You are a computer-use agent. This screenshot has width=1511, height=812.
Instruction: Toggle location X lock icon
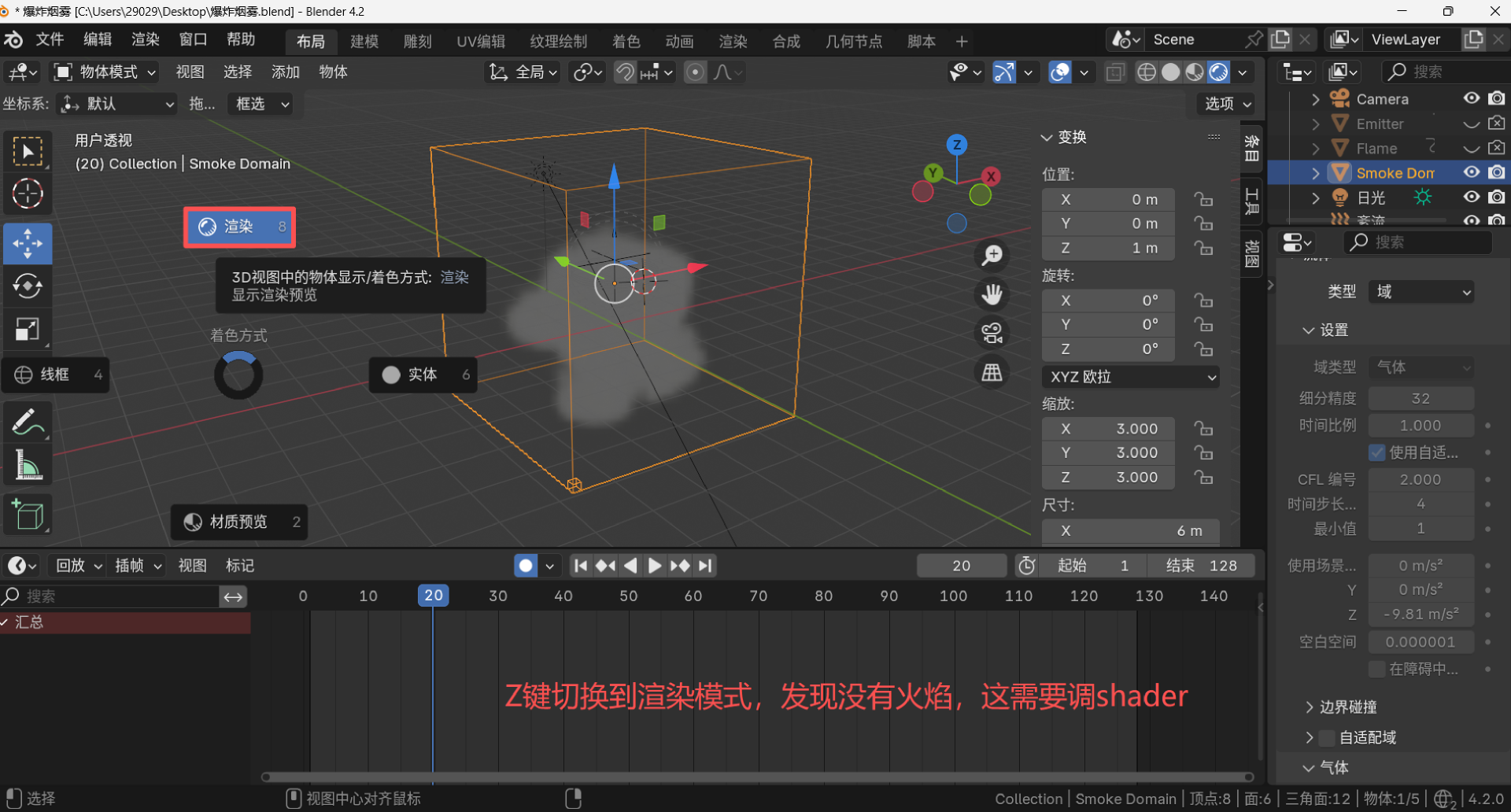[1203, 200]
